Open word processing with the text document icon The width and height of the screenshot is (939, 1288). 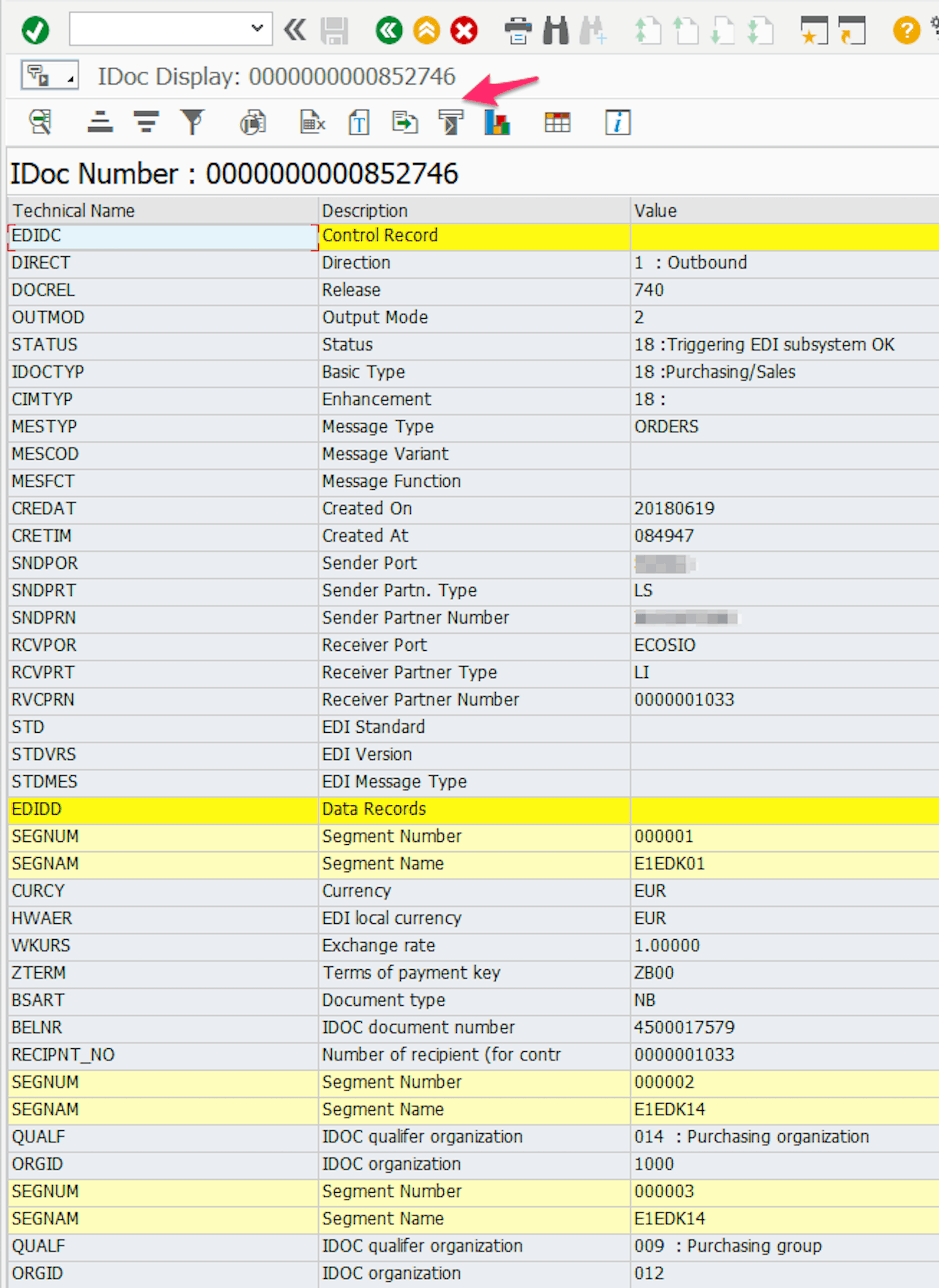pyautogui.click(x=358, y=122)
